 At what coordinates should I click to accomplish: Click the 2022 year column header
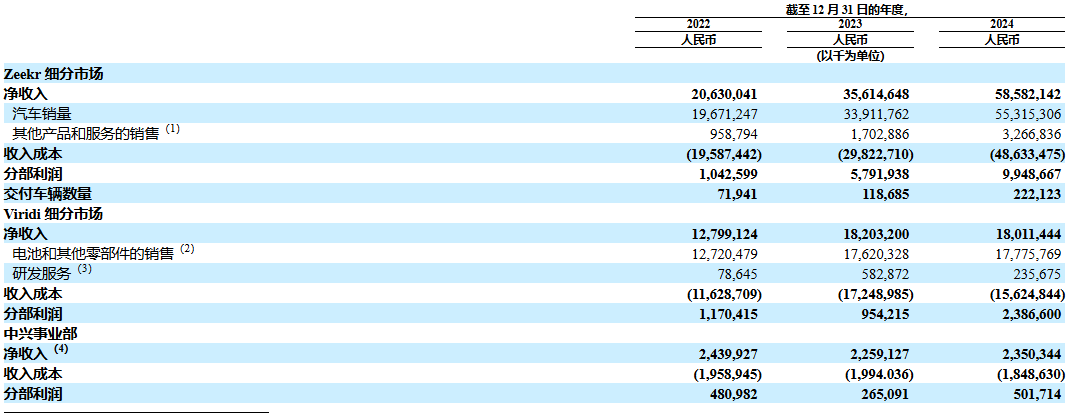pyautogui.click(x=698, y=24)
